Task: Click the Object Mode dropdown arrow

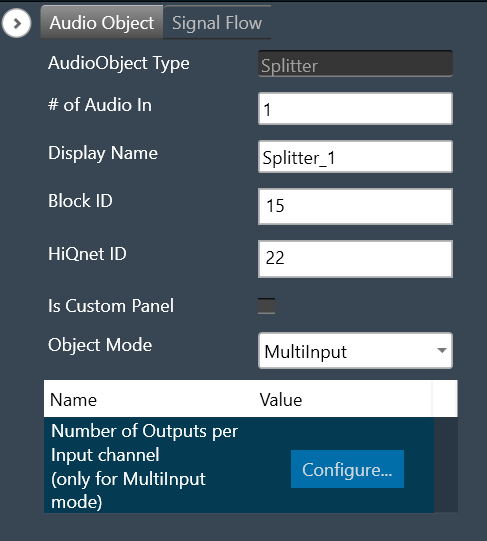Action: pos(441,351)
